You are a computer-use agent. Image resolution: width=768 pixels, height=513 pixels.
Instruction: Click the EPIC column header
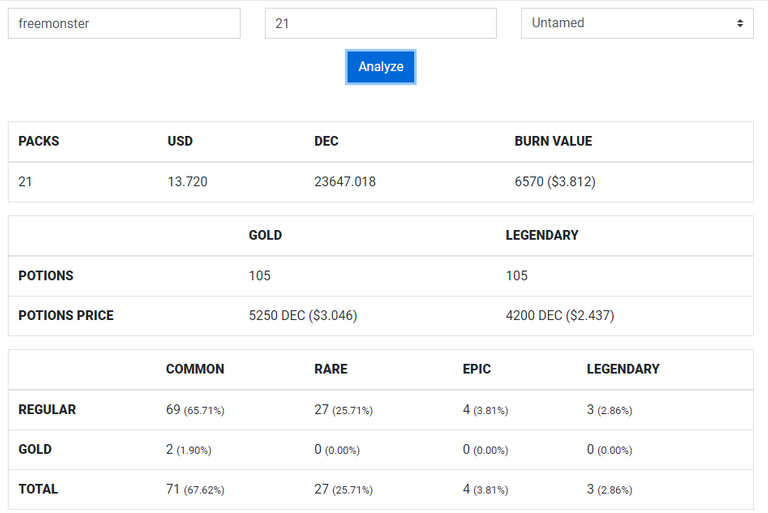point(477,369)
